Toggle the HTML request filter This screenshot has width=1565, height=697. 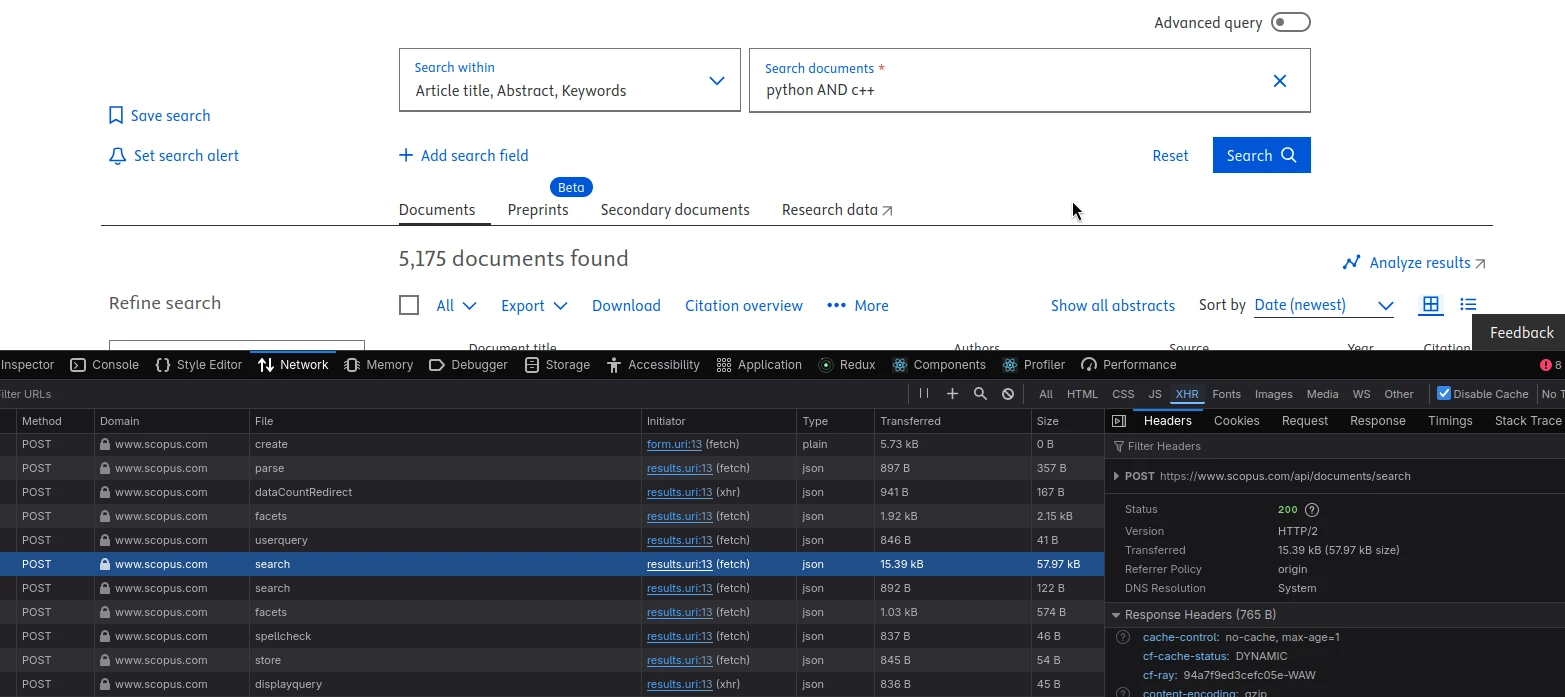point(1082,394)
